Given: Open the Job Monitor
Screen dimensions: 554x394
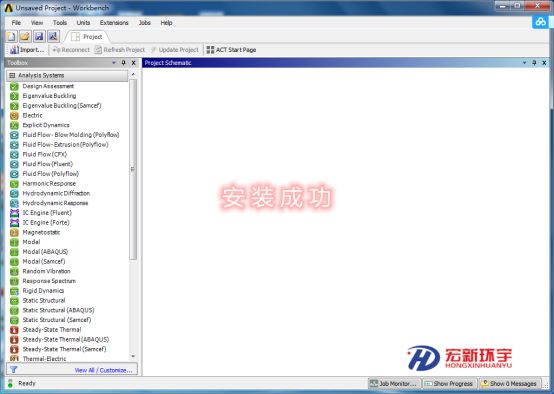Looking at the screenshot, I should pos(395,384).
